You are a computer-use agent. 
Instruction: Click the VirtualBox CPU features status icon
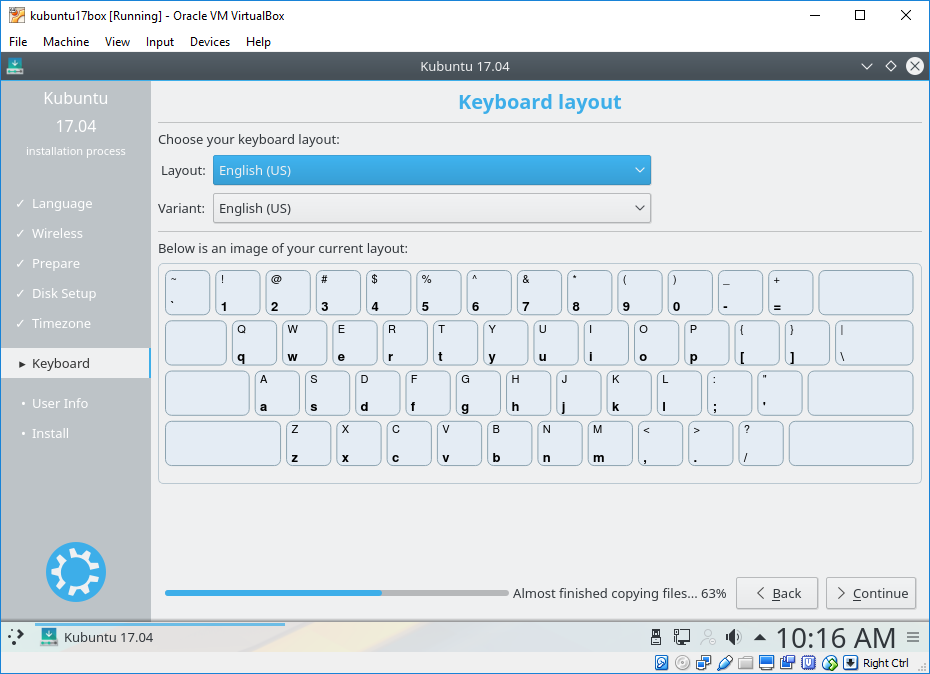point(808,663)
